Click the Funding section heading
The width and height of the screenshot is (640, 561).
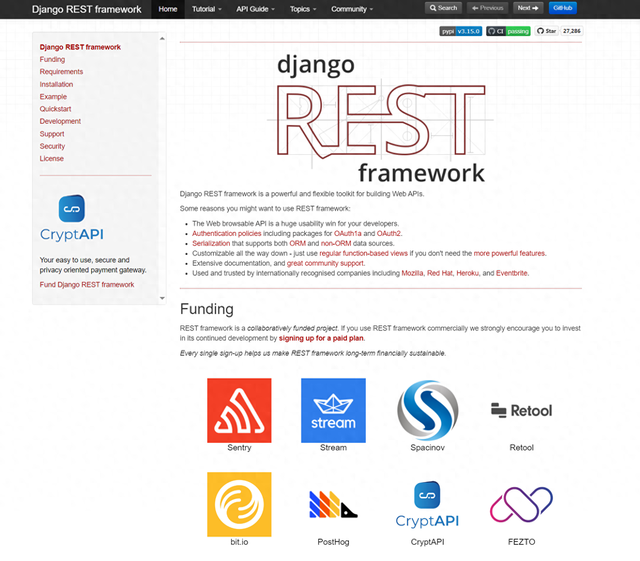(207, 309)
